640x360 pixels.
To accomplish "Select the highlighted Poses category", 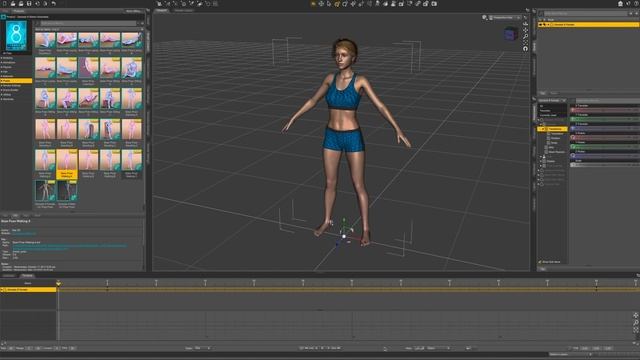I will (x=16, y=81).
